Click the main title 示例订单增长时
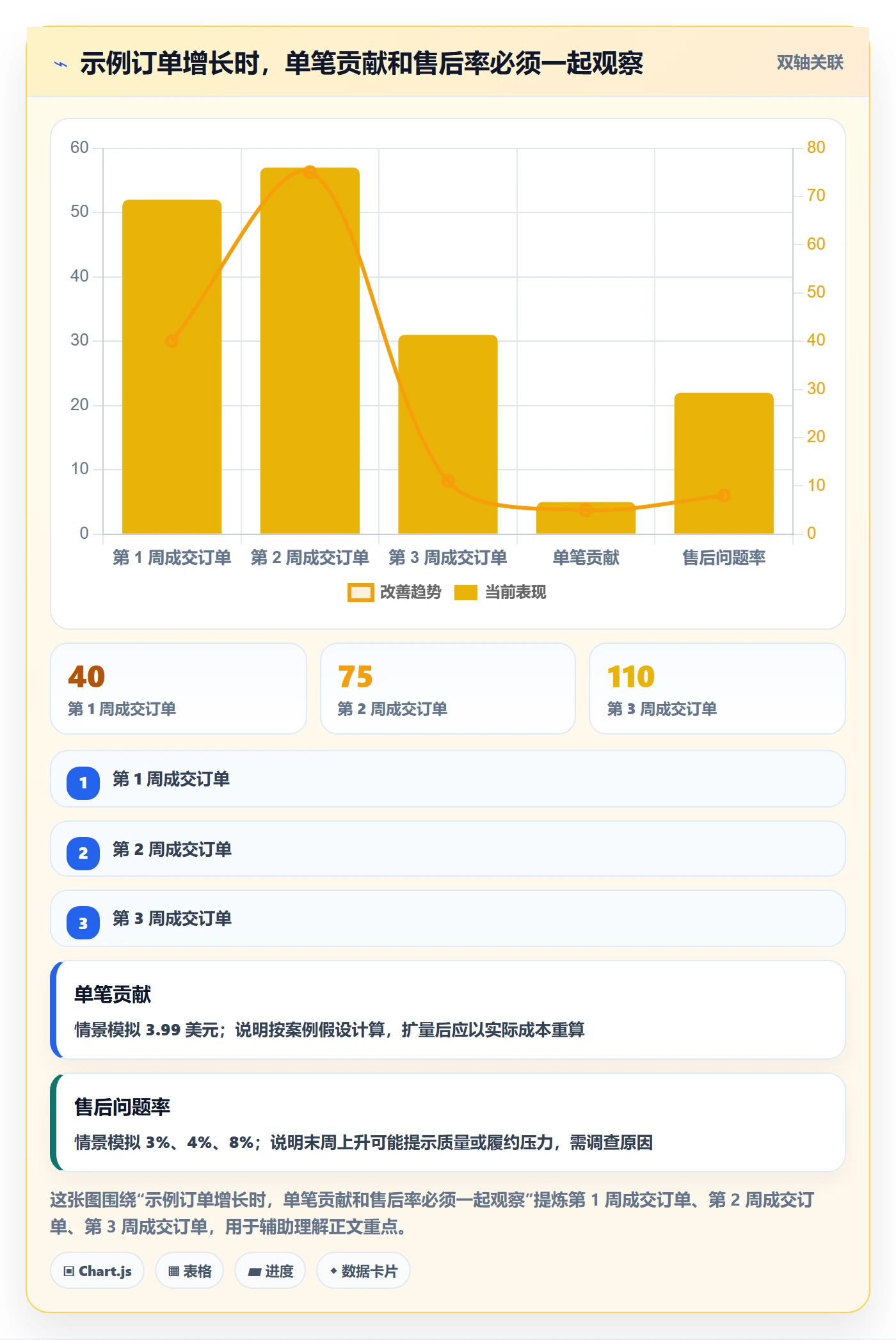Viewport: 896px width, 1340px height. point(362,63)
